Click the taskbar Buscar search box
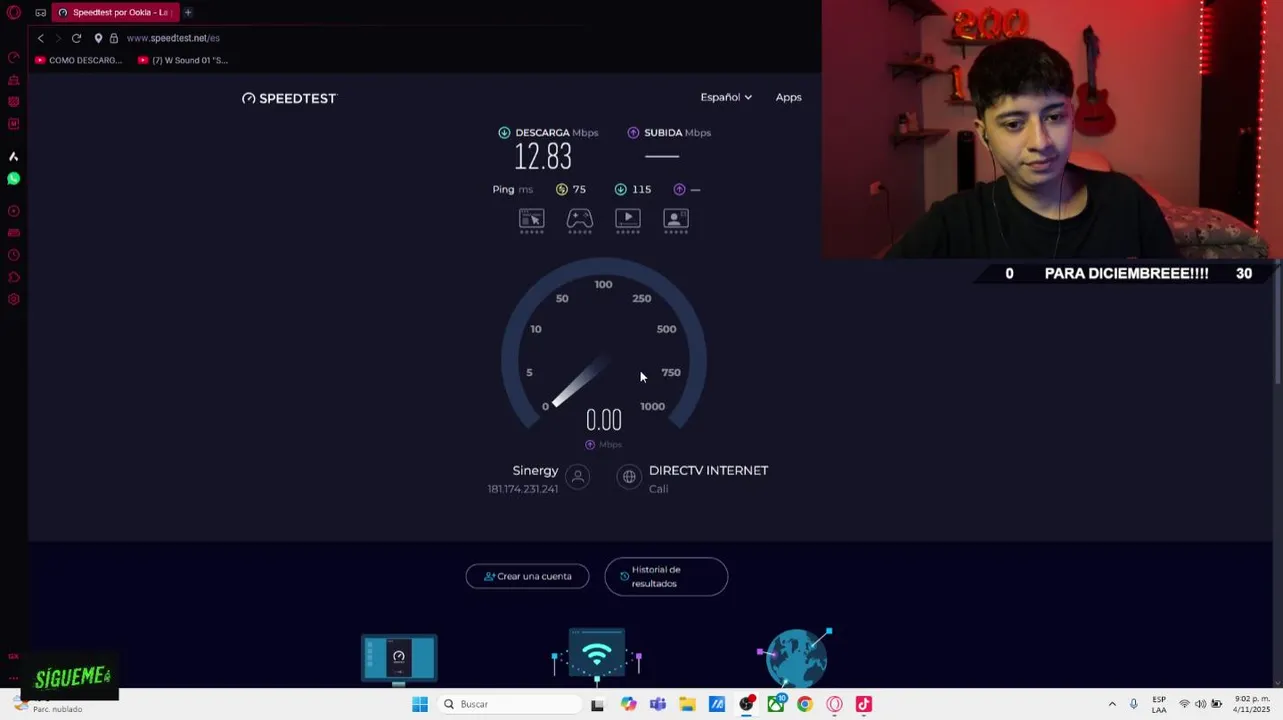The image size is (1283, 720). tap(510, 704)
